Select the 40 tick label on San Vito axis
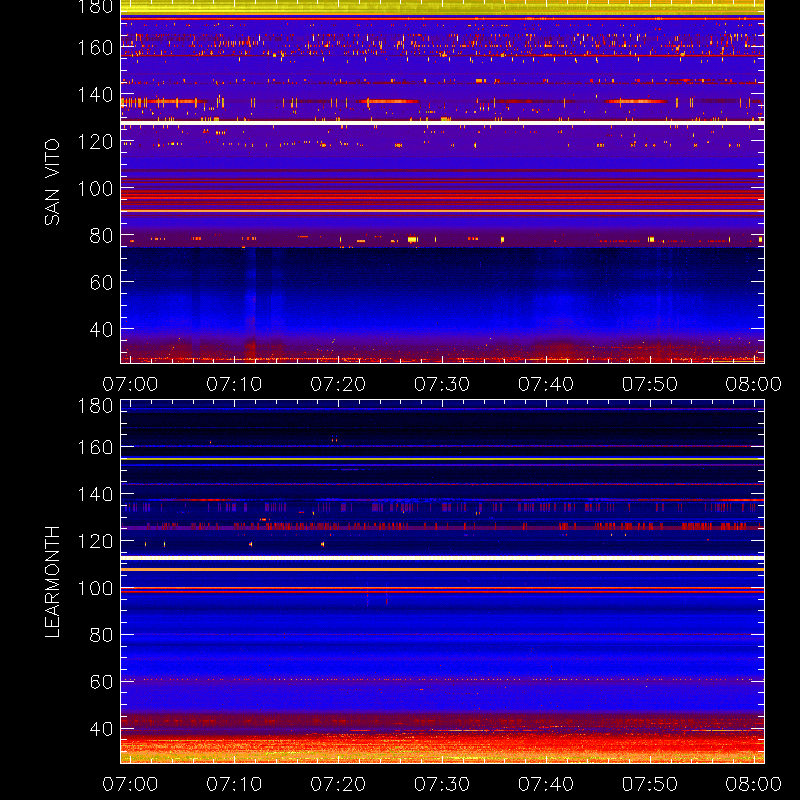800x800 pixels. (x=101, y=330)
